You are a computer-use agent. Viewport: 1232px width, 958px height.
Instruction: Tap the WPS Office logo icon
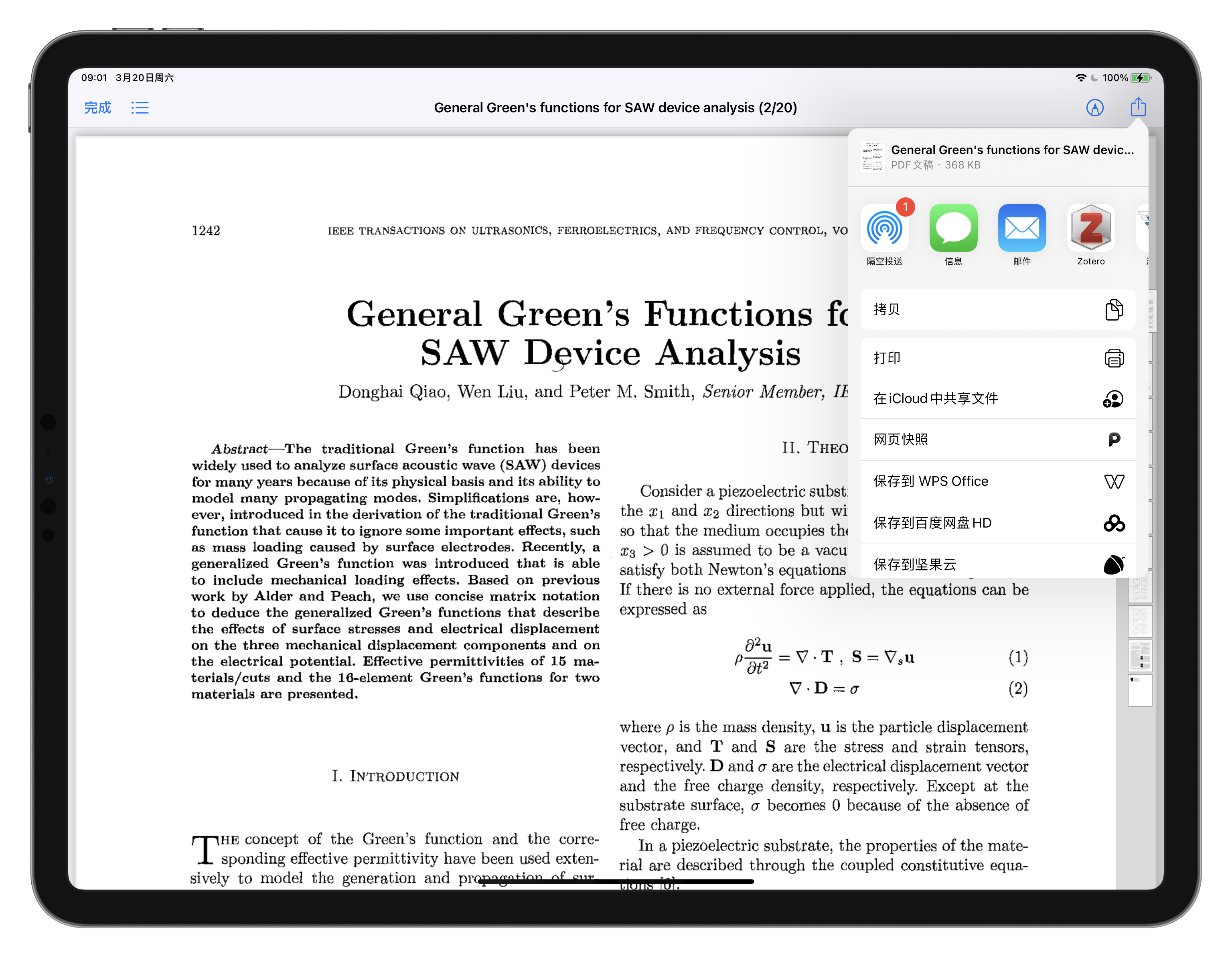click(1114, 481)
